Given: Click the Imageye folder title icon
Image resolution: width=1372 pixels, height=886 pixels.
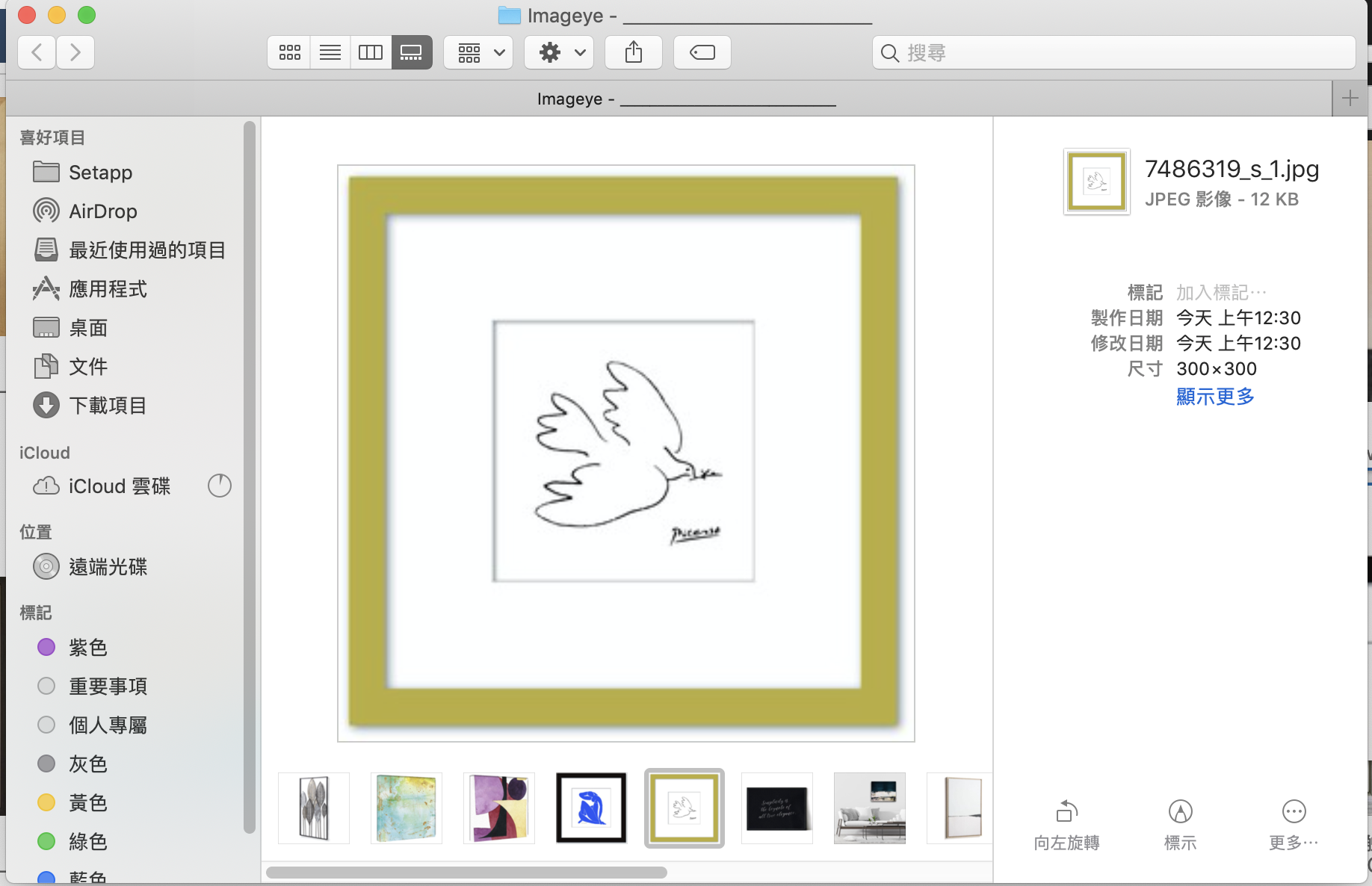Looking at the screenshot, I should pos(509,15).
